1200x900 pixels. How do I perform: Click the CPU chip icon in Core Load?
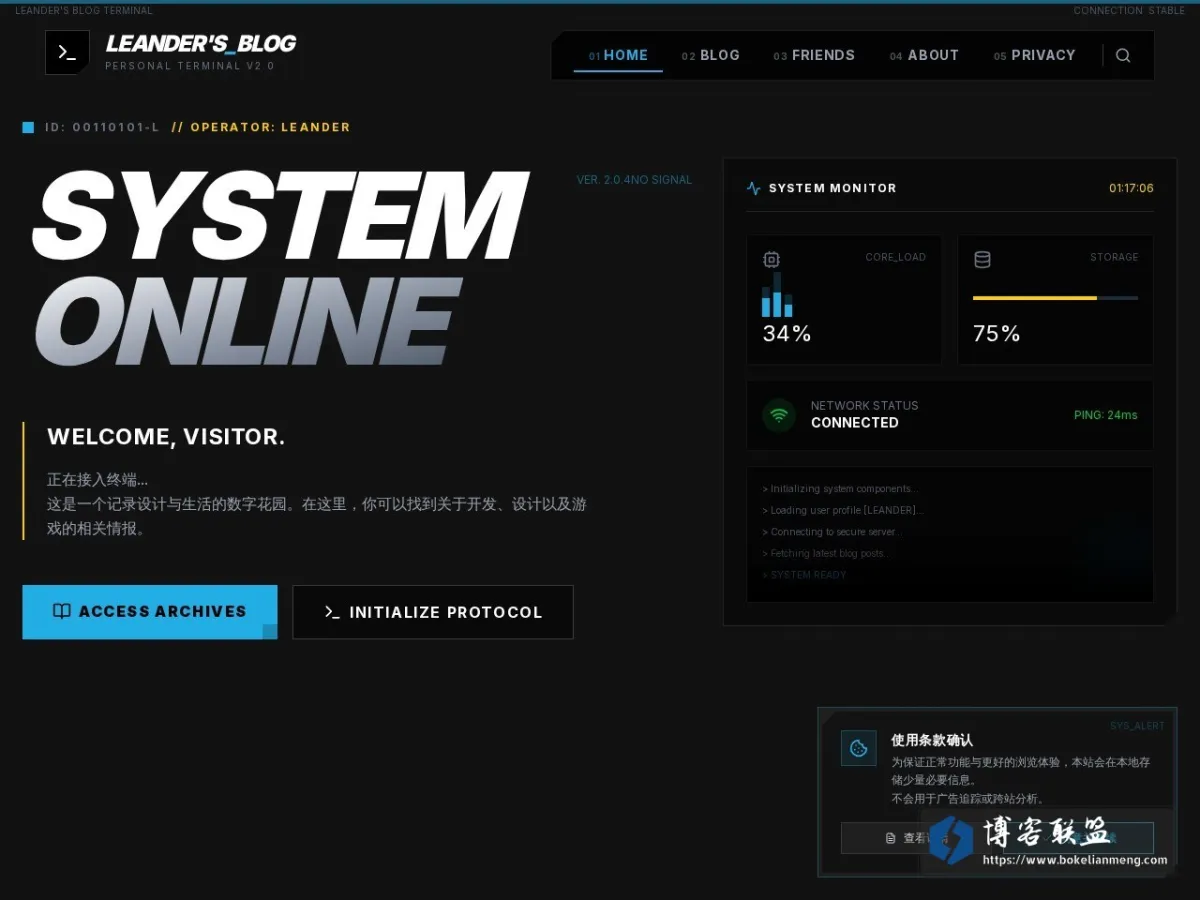click(771, 259)
